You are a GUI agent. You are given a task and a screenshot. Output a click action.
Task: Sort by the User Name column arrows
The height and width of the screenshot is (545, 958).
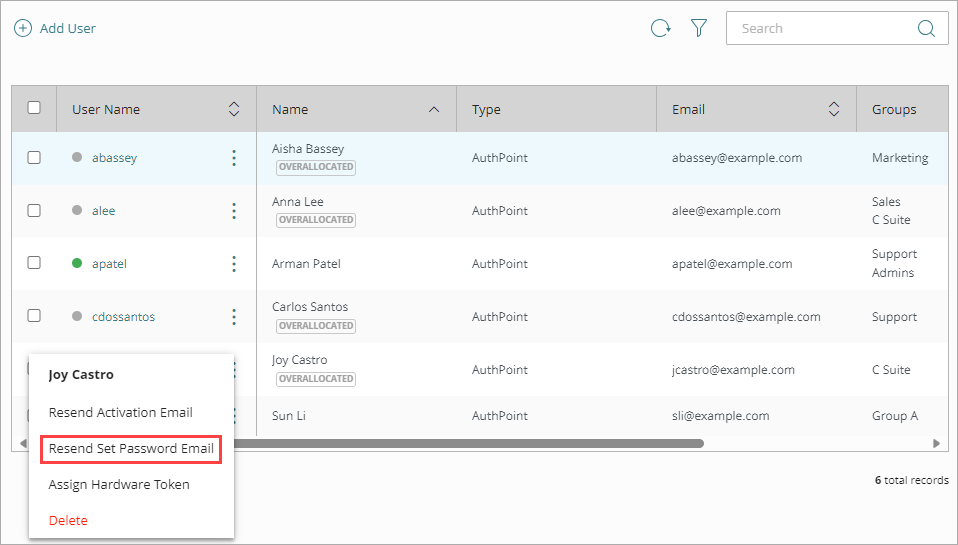(x=234, y=109)
